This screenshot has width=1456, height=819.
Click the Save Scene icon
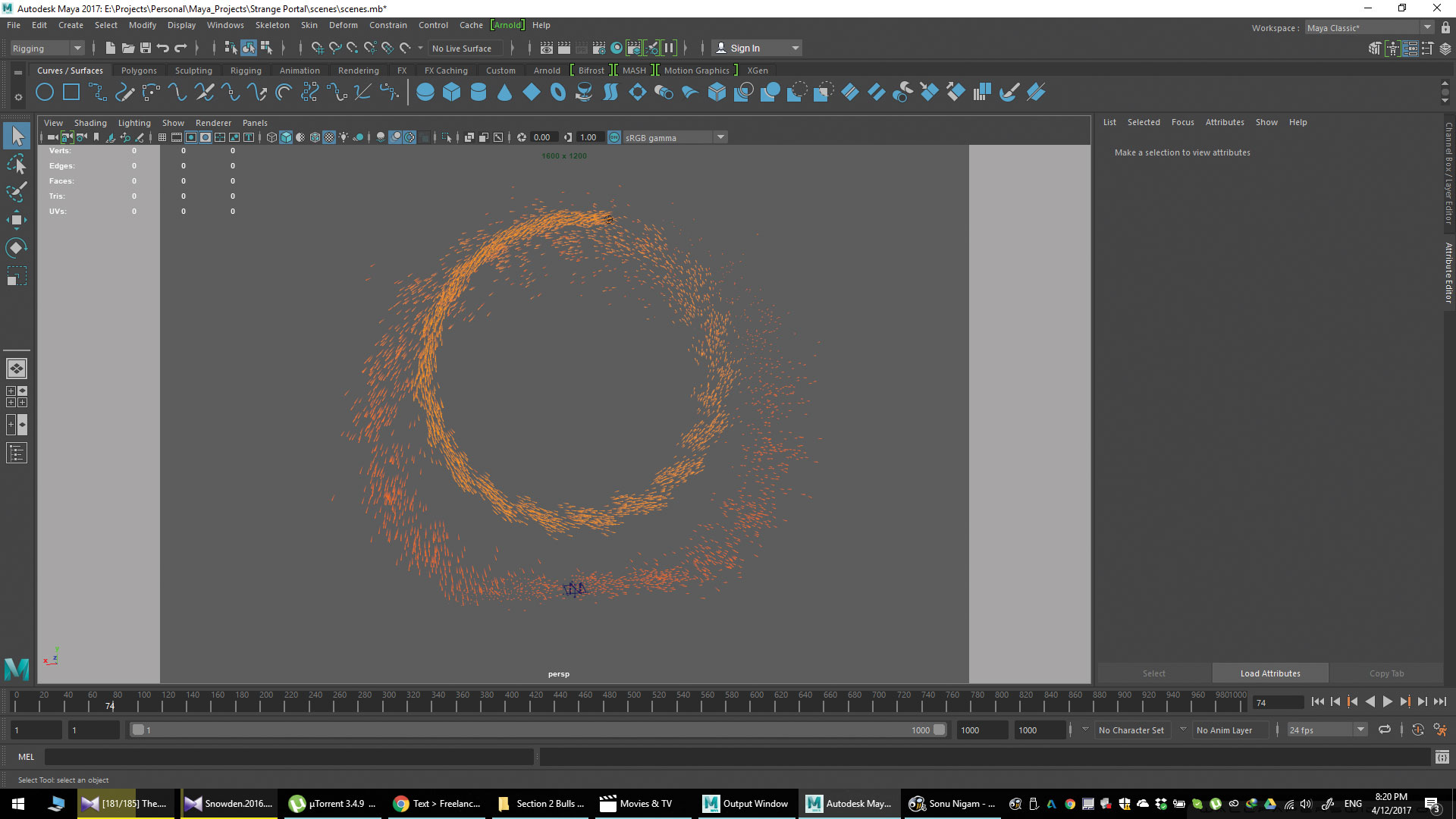point(146,49)
